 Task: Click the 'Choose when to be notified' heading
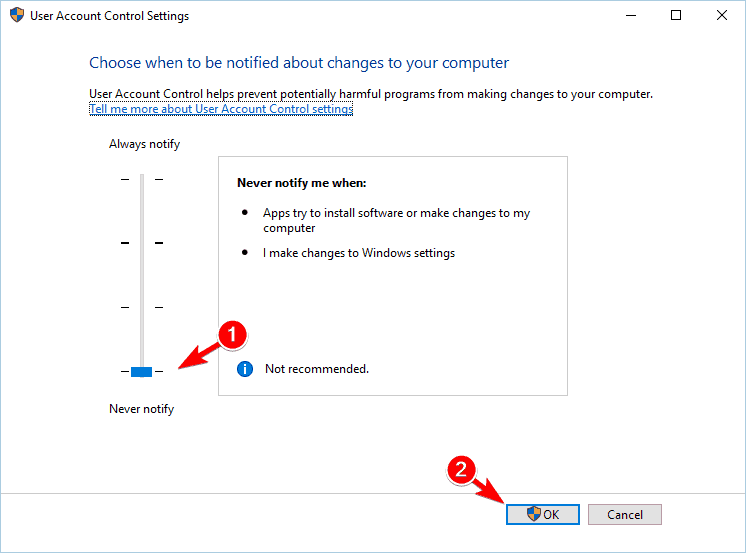(x=299, y=63)
